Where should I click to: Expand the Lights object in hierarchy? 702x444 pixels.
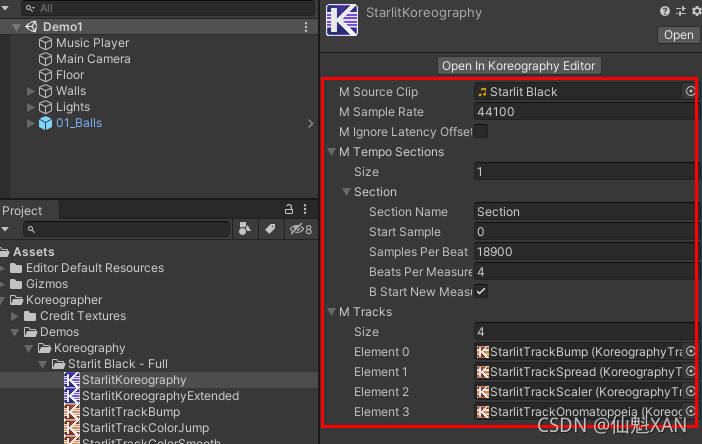[x=30, y=107]
